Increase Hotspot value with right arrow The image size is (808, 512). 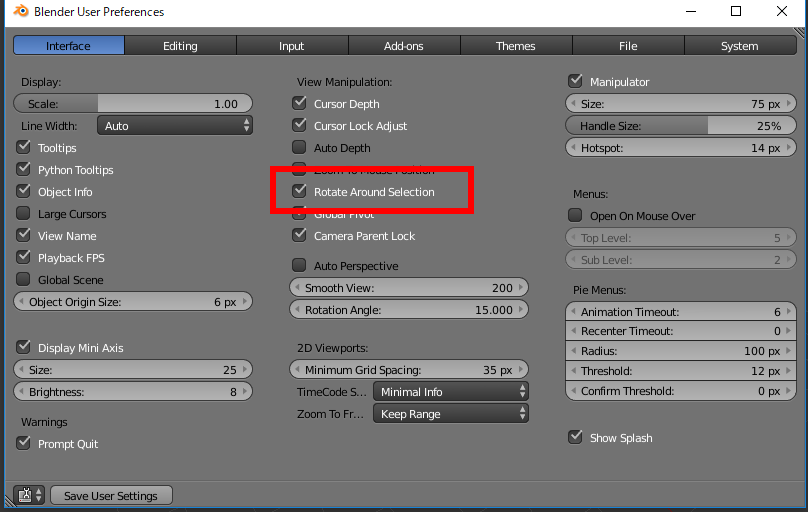(789, 147)
